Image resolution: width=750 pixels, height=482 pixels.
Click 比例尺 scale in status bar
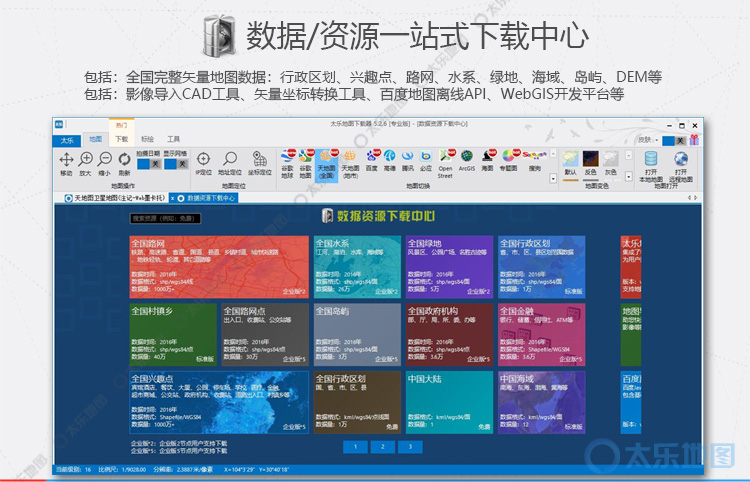(122, 470)
